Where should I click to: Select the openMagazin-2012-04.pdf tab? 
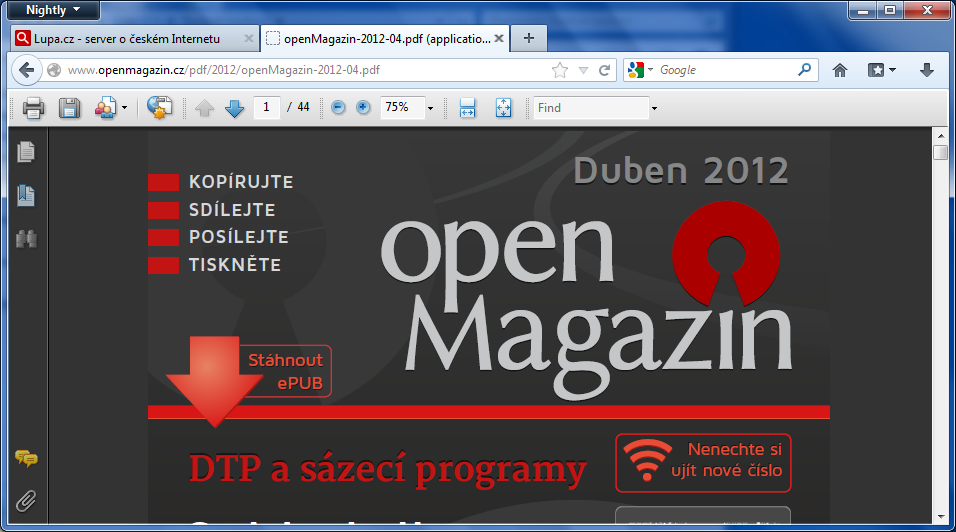coord(387,39)
